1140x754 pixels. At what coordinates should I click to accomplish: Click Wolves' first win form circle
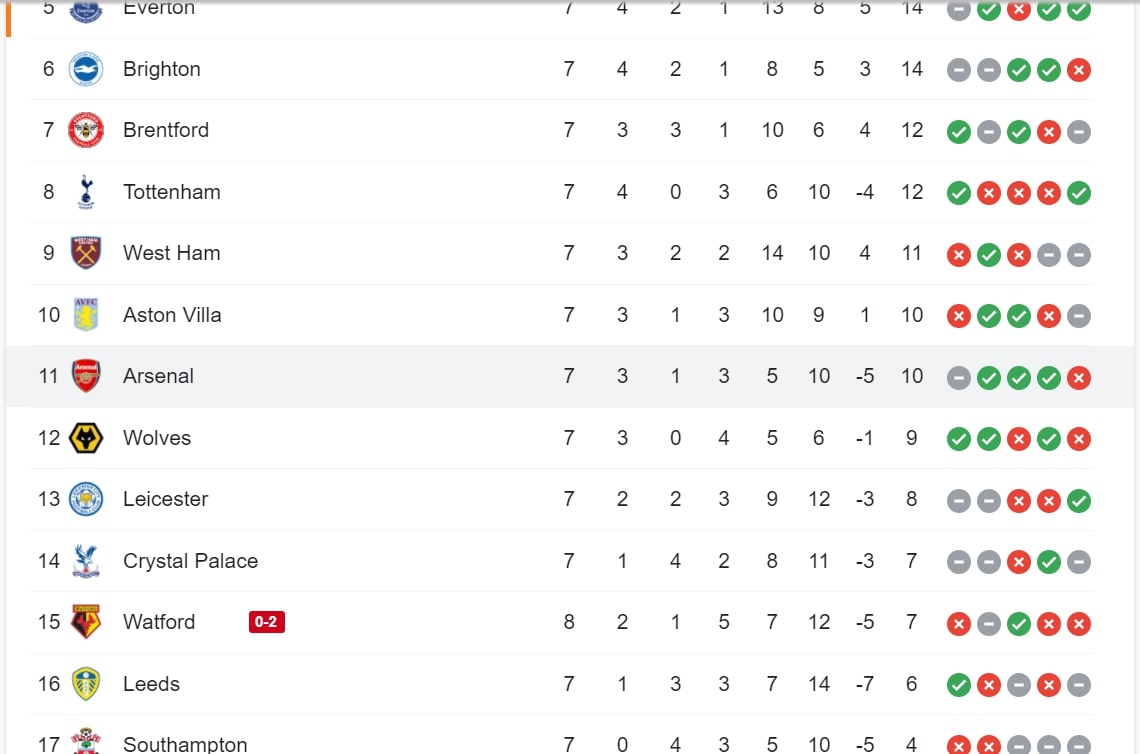pos(958,438)
